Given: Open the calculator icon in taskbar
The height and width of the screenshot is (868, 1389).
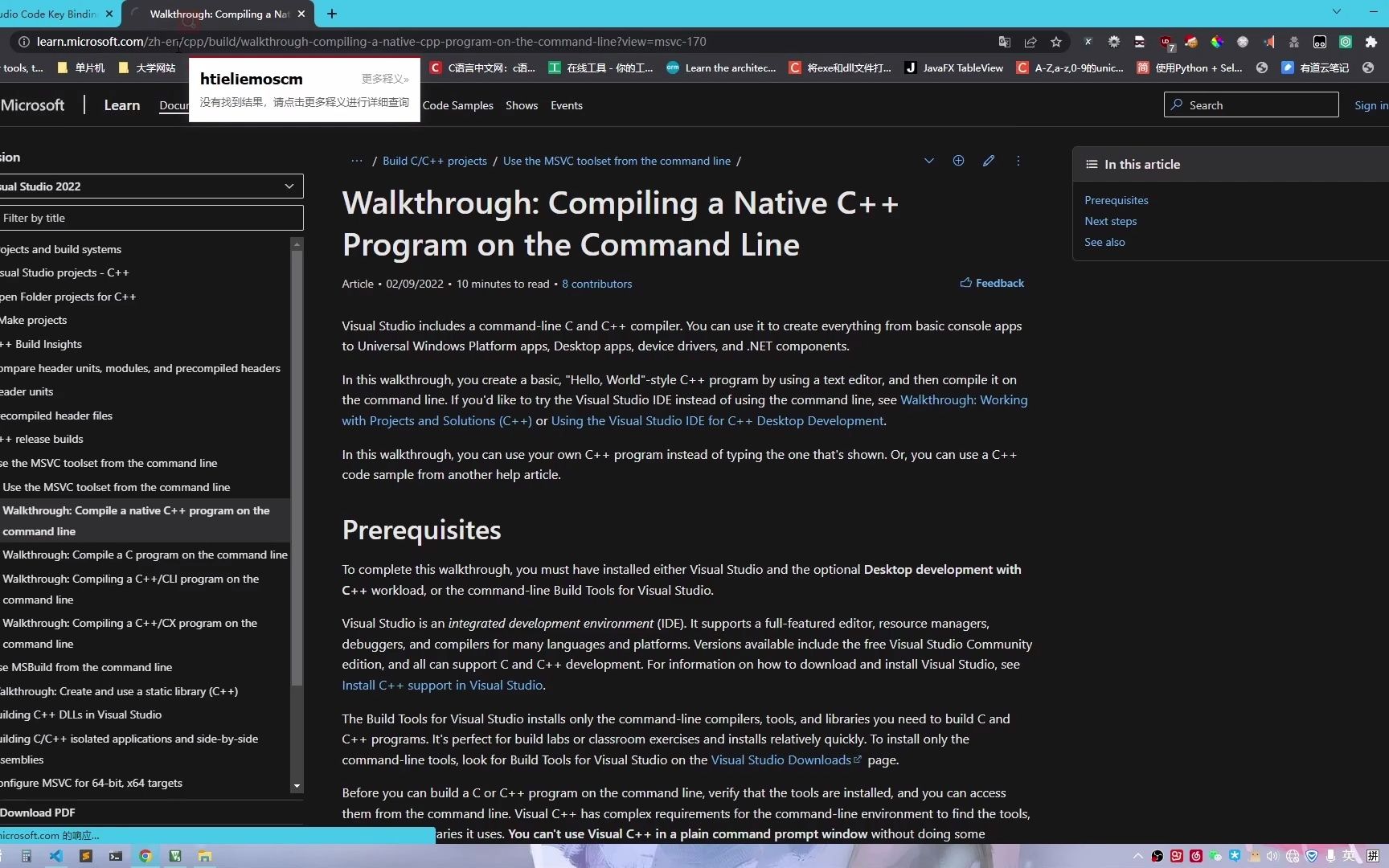Looking at the screenshot, I should pyautogui.click(x=27, y=856).
